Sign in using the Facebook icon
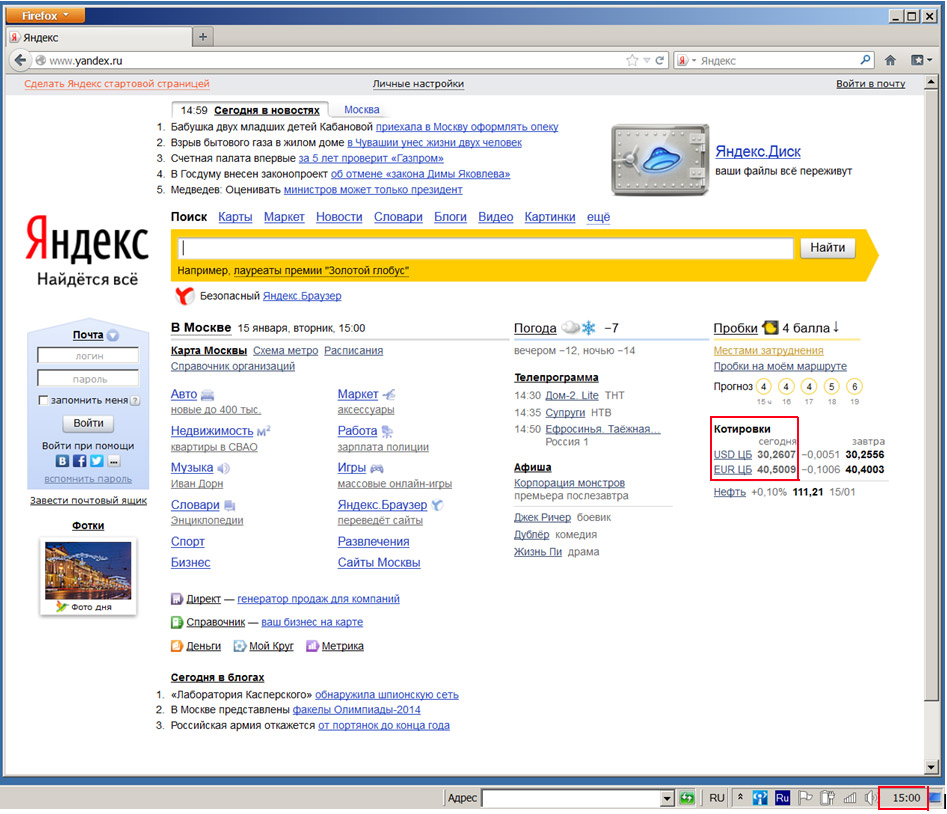947x814 pixels. click(79, 461)
